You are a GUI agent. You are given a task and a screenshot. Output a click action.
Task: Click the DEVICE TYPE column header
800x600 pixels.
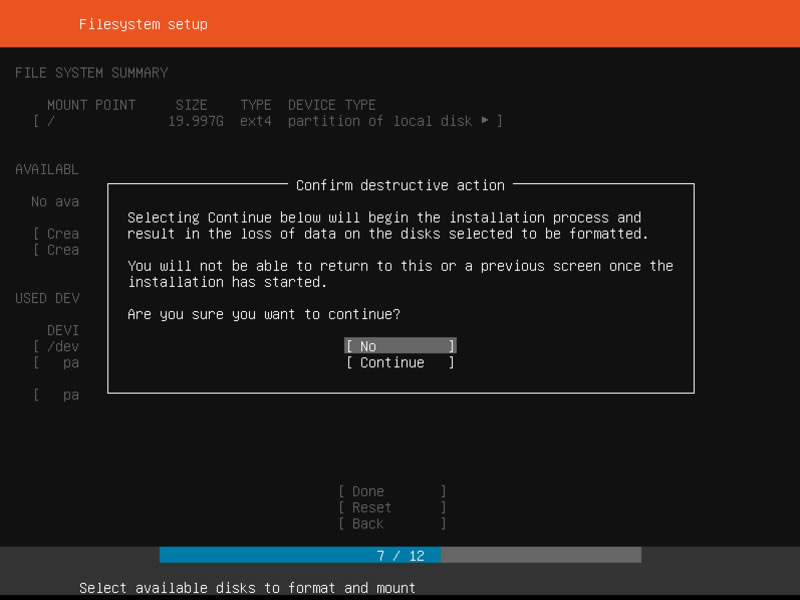pyautogui.click(x=332, y=105)
